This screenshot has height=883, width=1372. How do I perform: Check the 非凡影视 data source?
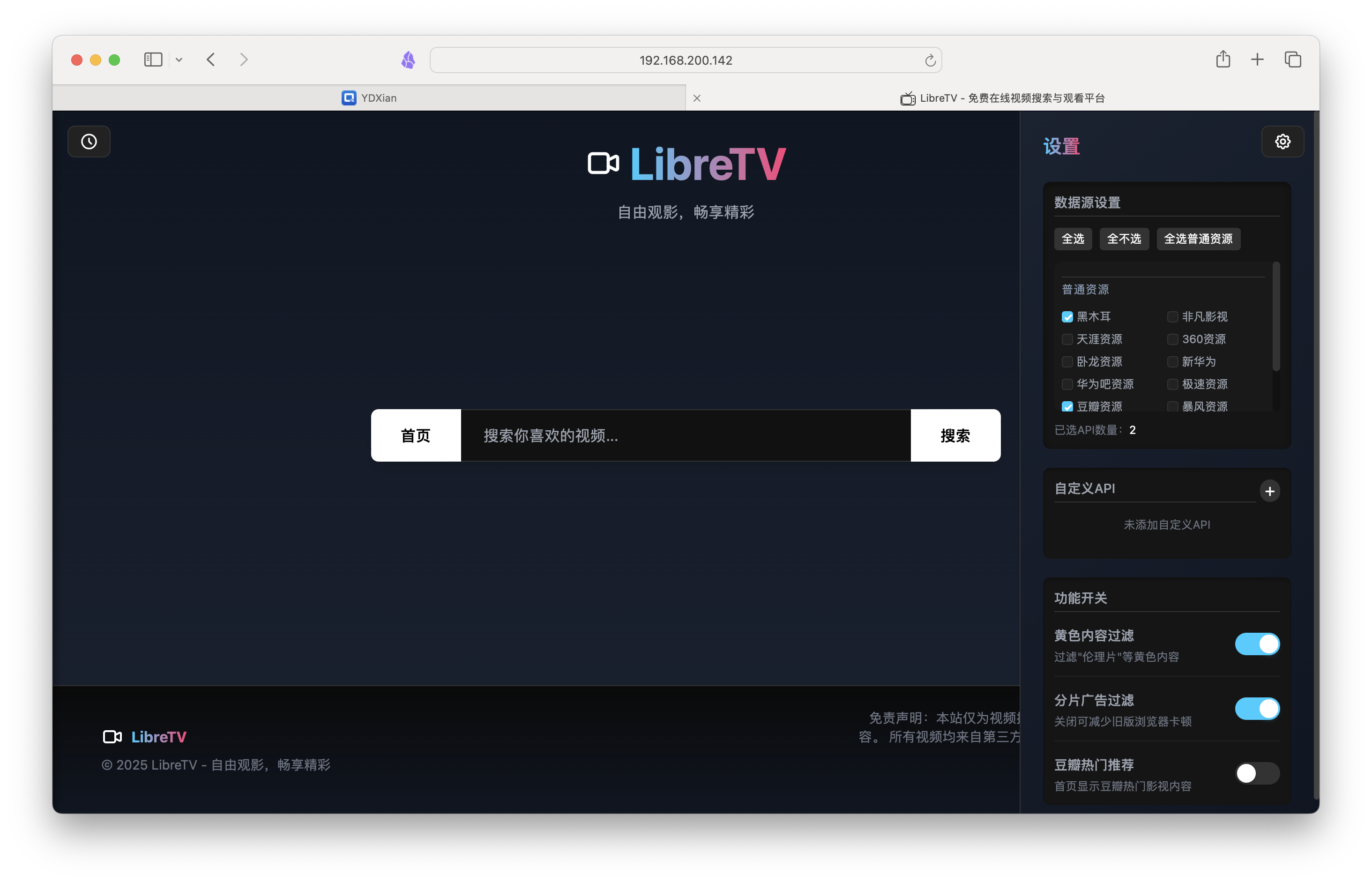tap(1172, 316)
